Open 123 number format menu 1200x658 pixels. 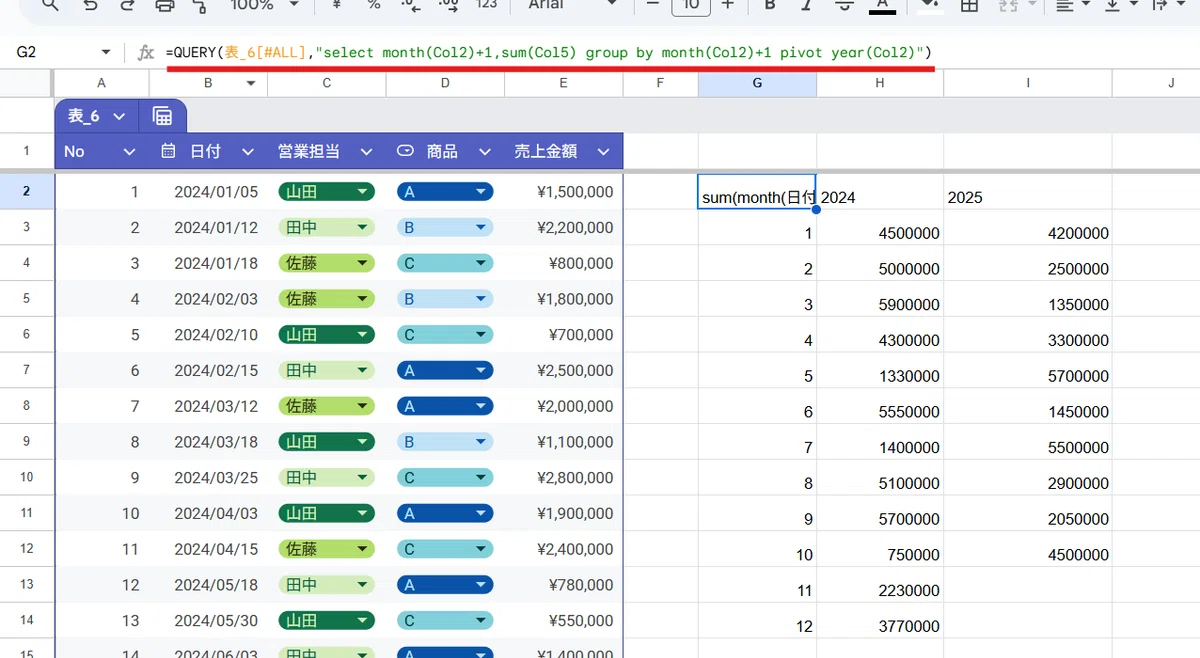[x=486, y=5]
